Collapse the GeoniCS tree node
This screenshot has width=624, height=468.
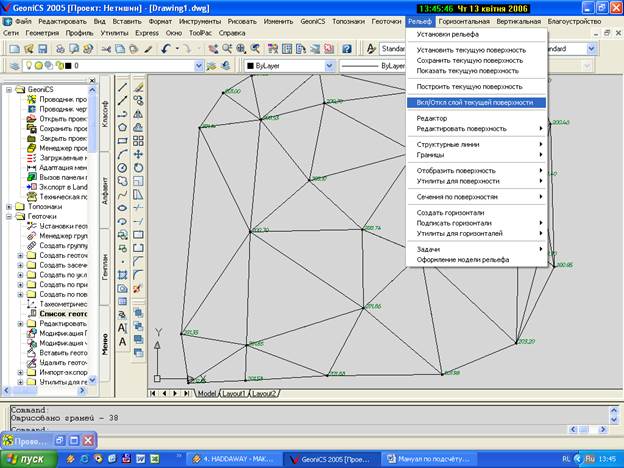click(x=9, y=90)
